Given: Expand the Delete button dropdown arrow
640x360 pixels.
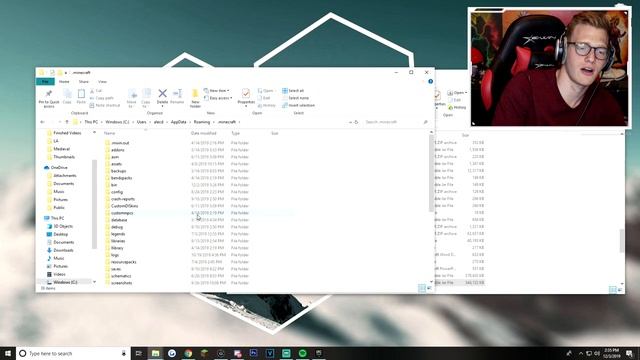Looking at the screenshot, I should [x=162, y=107].
